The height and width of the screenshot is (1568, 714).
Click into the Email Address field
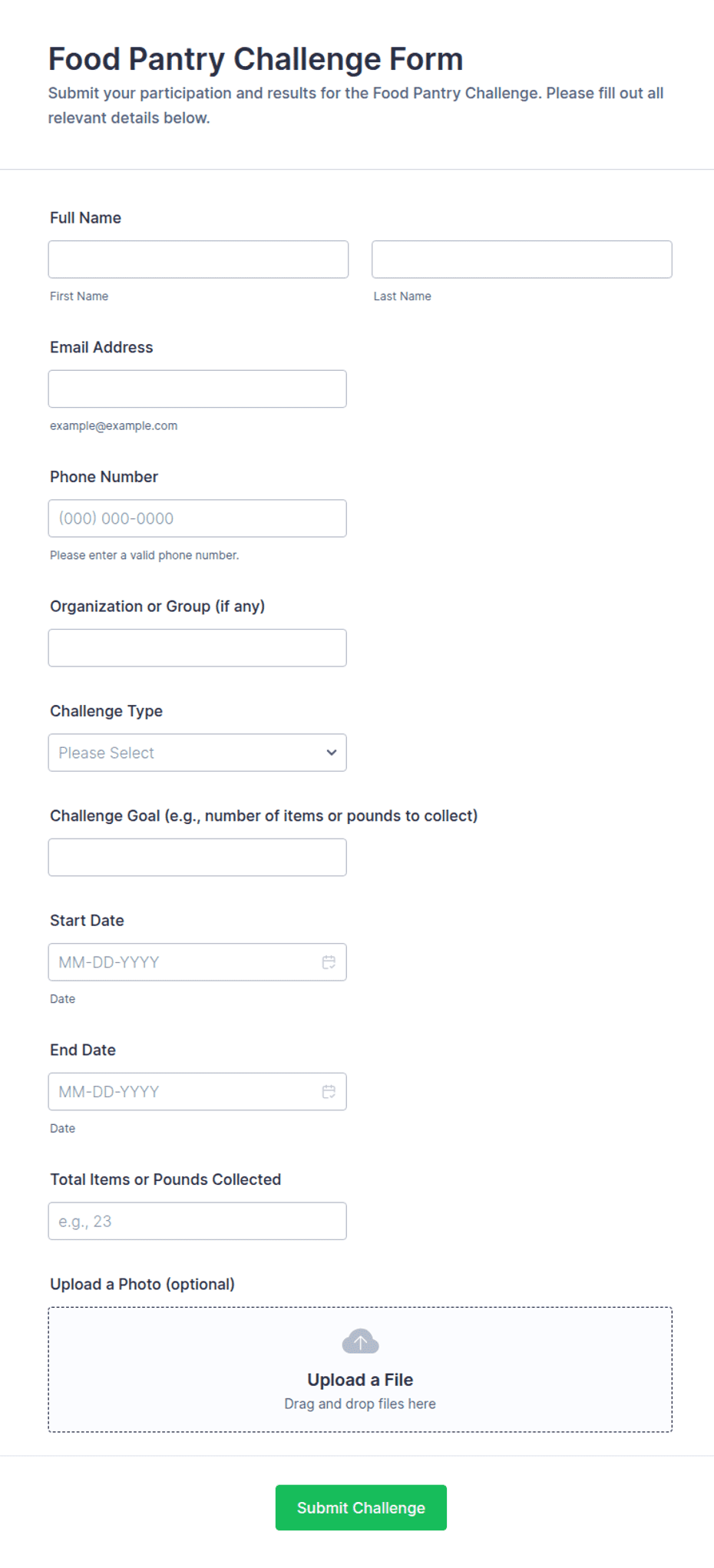(x=197, y=389)
